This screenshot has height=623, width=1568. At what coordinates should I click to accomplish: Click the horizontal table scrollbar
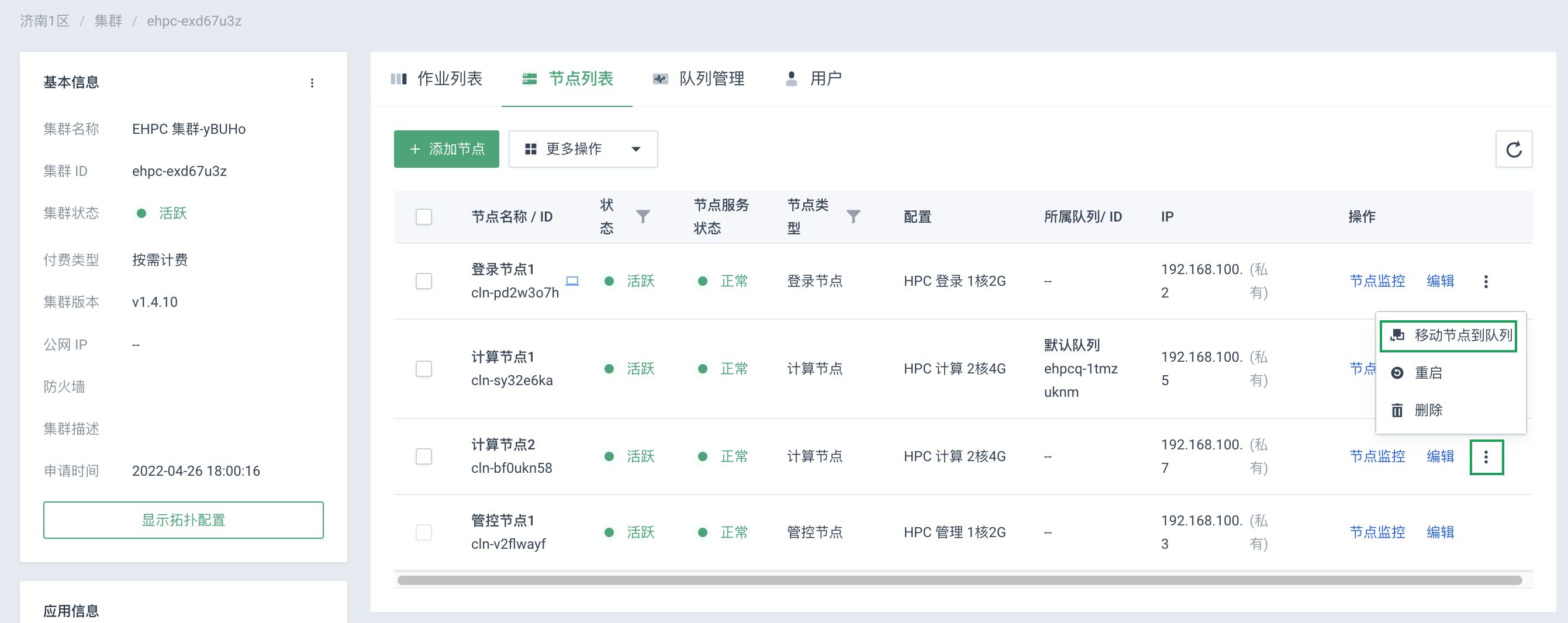point(959,580)
